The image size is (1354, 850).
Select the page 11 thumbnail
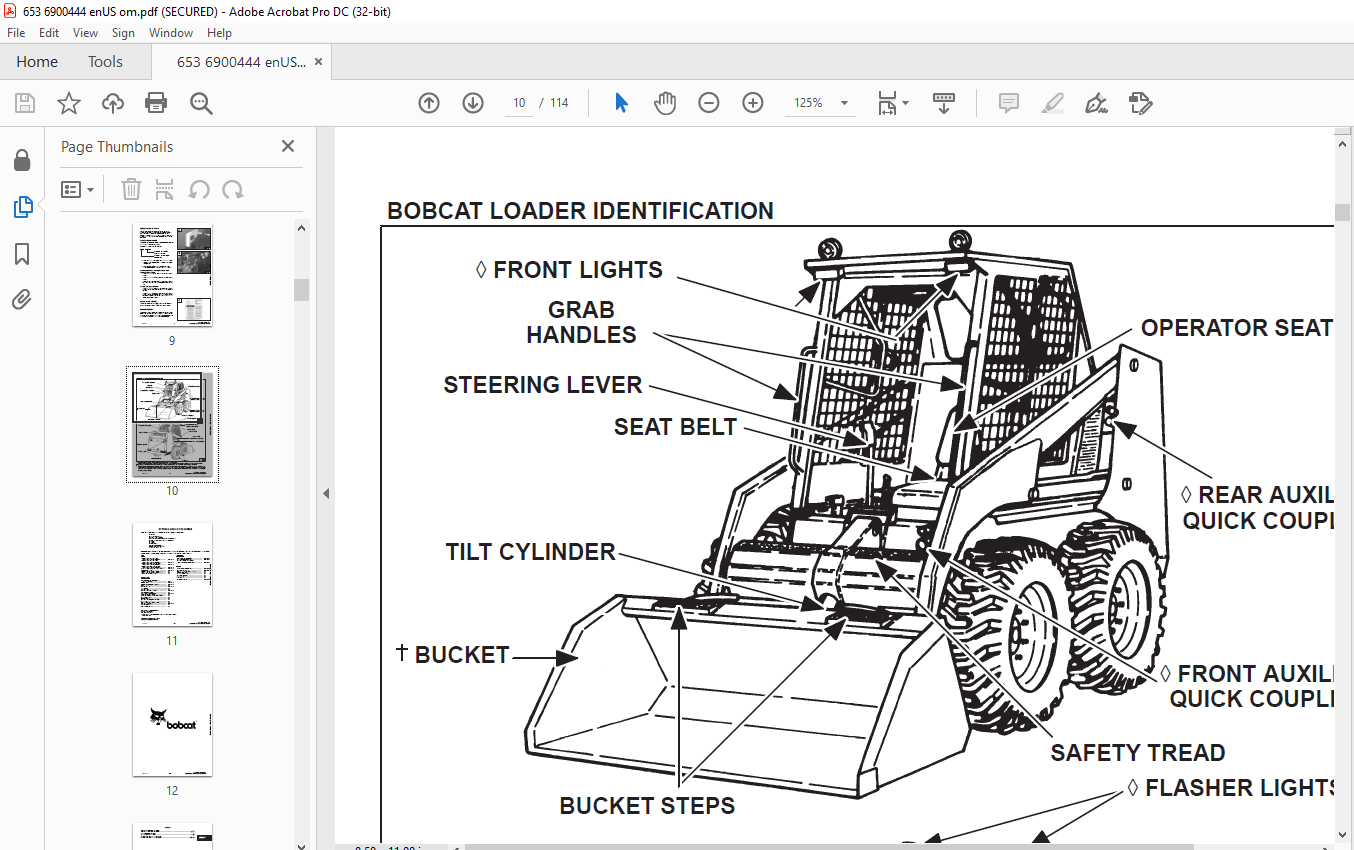click(172, 574)
